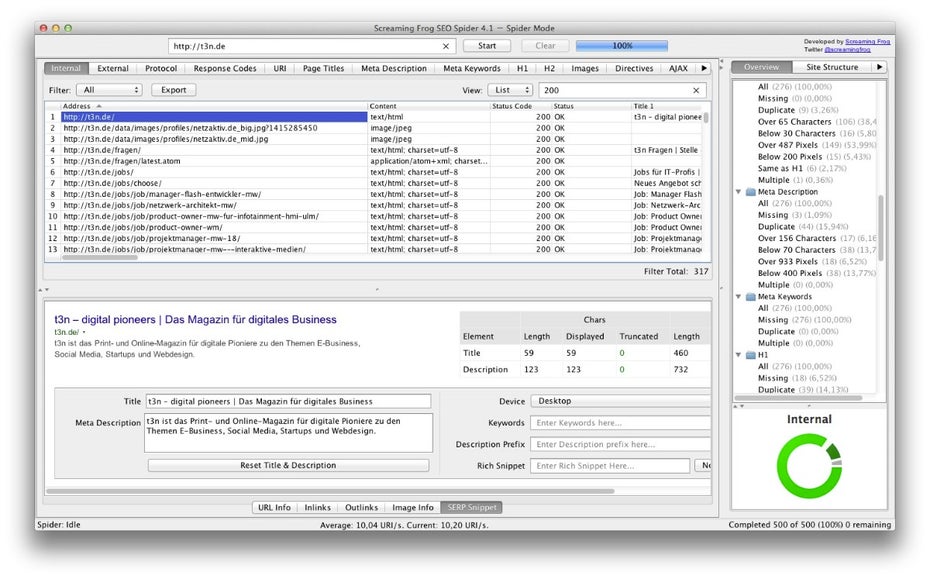Click the Description Prefix input field
This screenshot has width=930, height=579.
620,444
